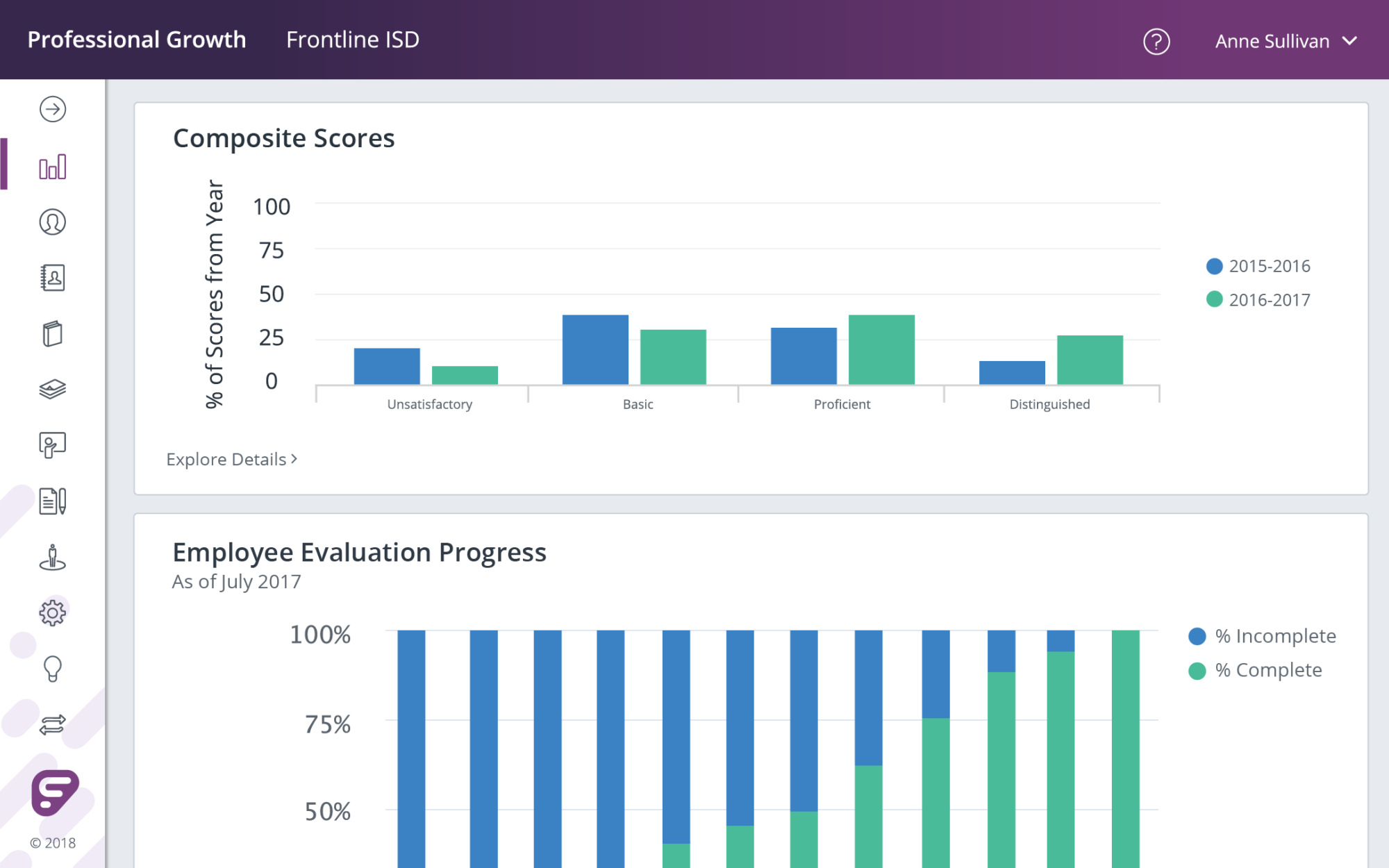The height and width of the screenshot is (868, 1389).
Task: Click the Frontline ISD organization name
Action: [x=353, y=40]
